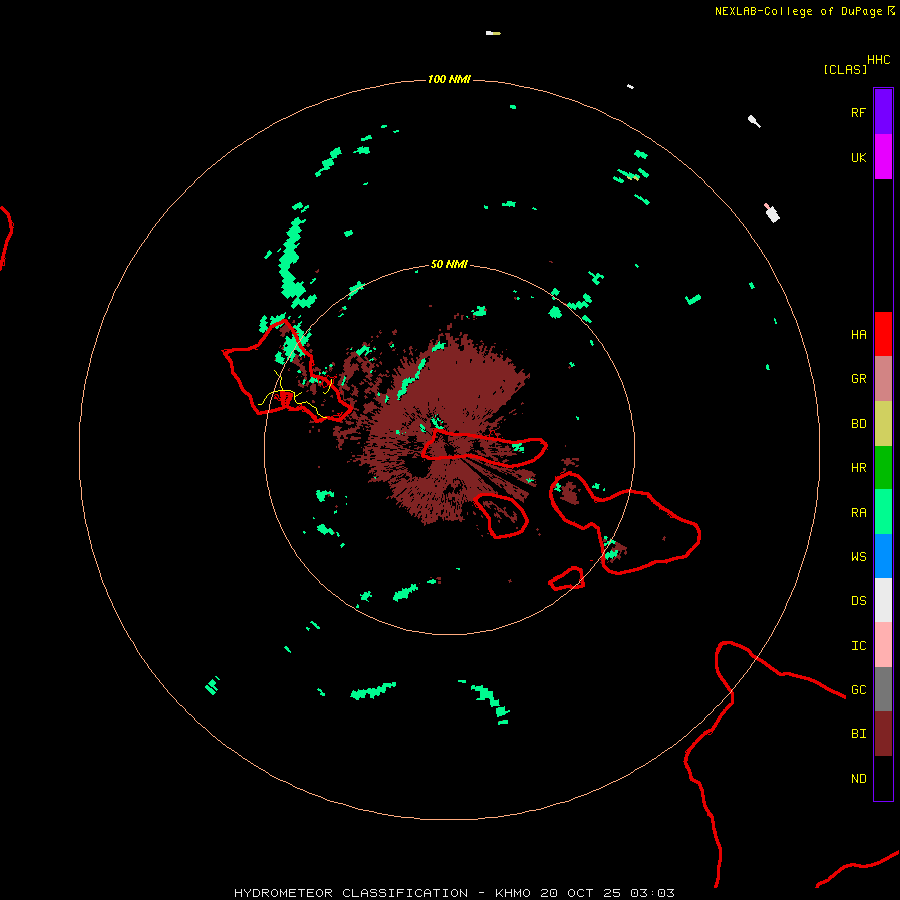Click the 'HA' legend label
The height and width of the screenshot is (900, 900).
click(x=859, y=334)
